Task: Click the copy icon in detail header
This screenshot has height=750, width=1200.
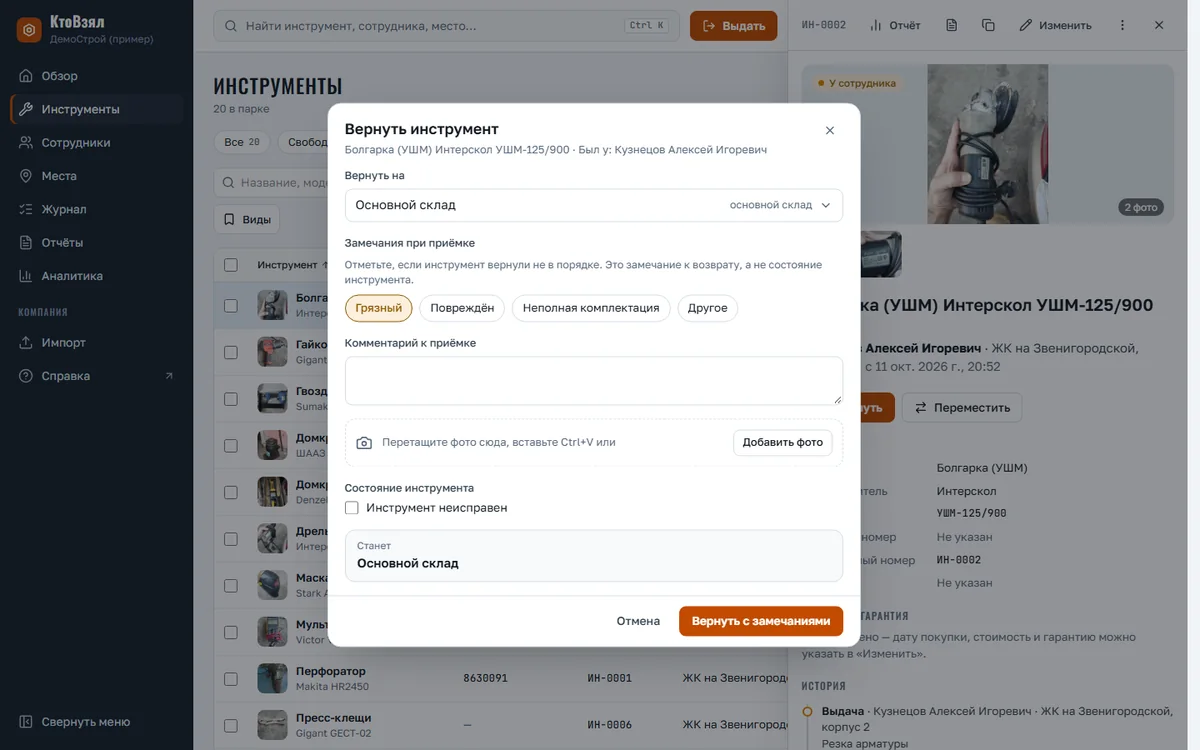Action: 988,25
